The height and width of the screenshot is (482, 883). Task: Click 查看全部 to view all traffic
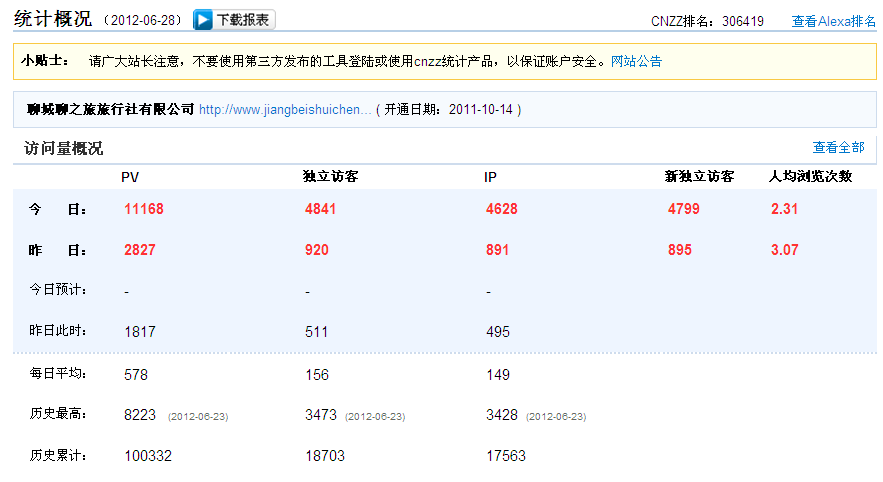(838, 147)
